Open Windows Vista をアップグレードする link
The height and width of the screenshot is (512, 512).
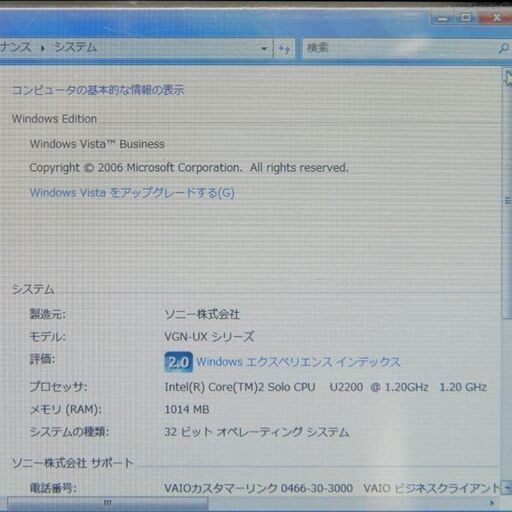point(132,193)
